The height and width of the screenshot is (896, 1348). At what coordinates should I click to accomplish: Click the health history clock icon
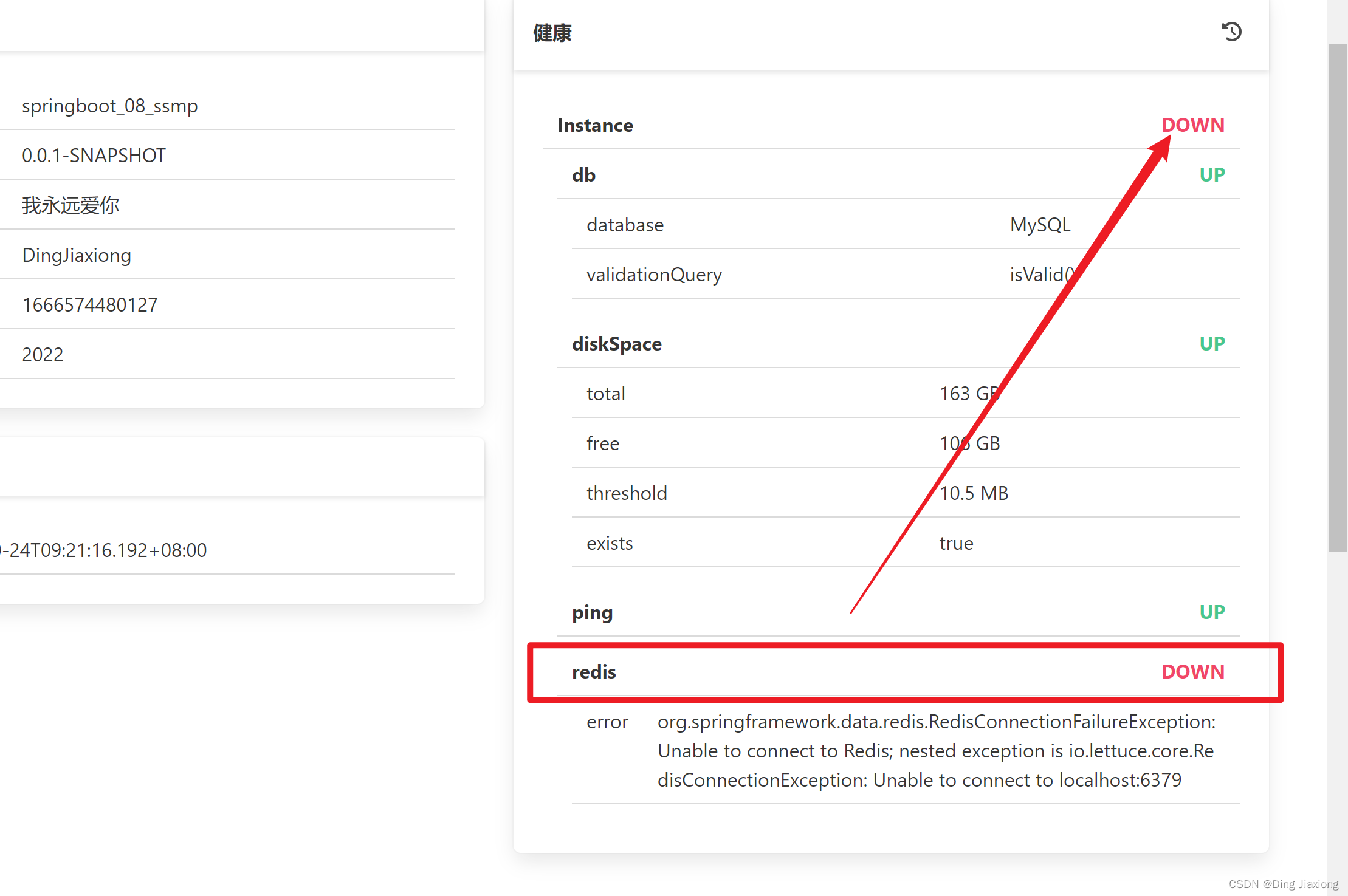coord(1231,32)
